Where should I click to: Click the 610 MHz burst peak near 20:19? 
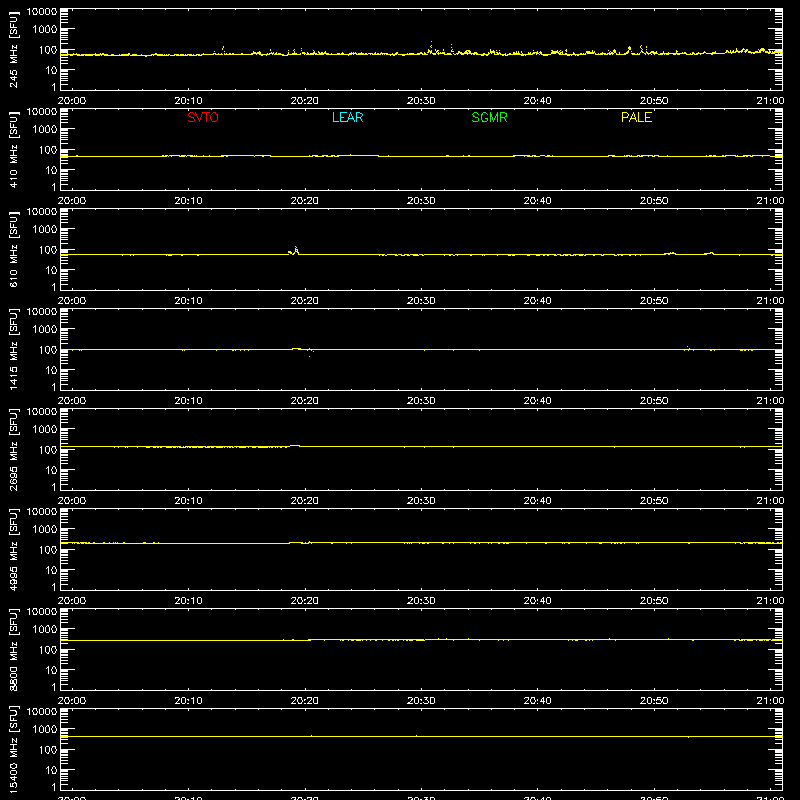pos(295,249)
